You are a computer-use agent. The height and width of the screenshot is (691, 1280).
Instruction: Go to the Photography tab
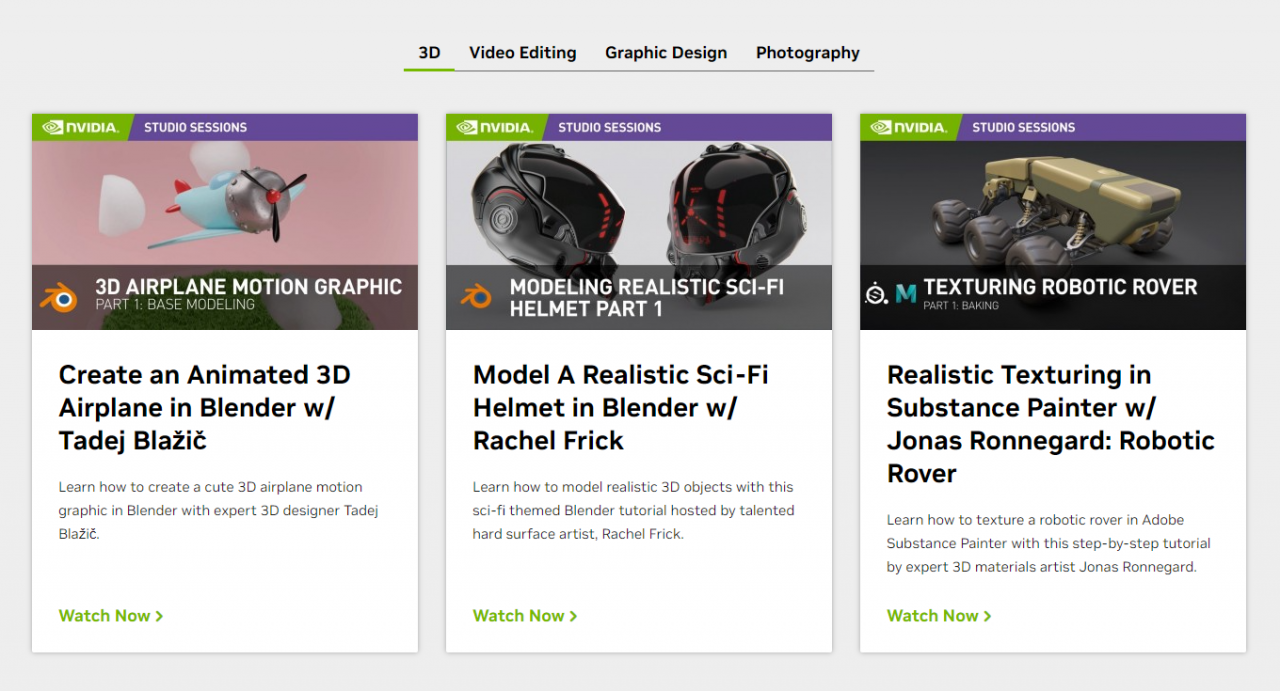pos(807,53)
